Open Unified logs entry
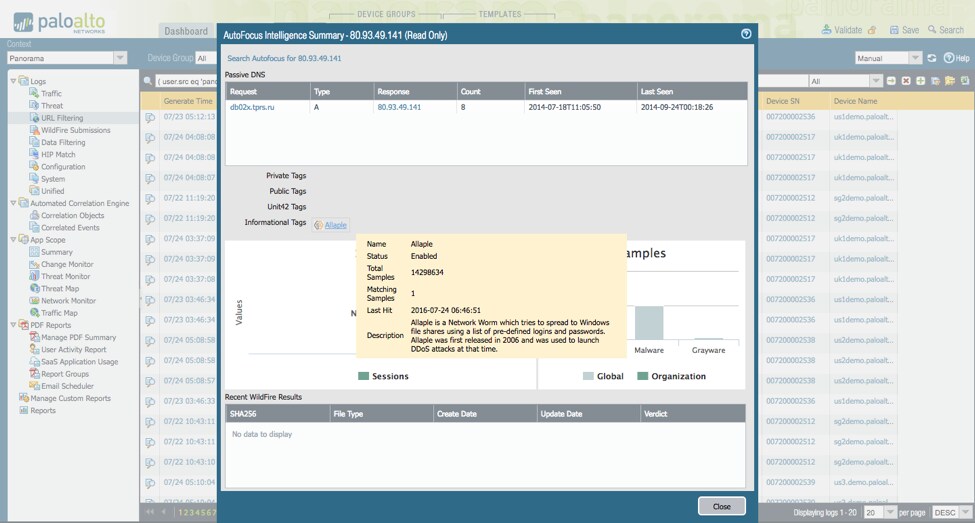Screen dimensions: 975x523 click(x=52, y=191)
